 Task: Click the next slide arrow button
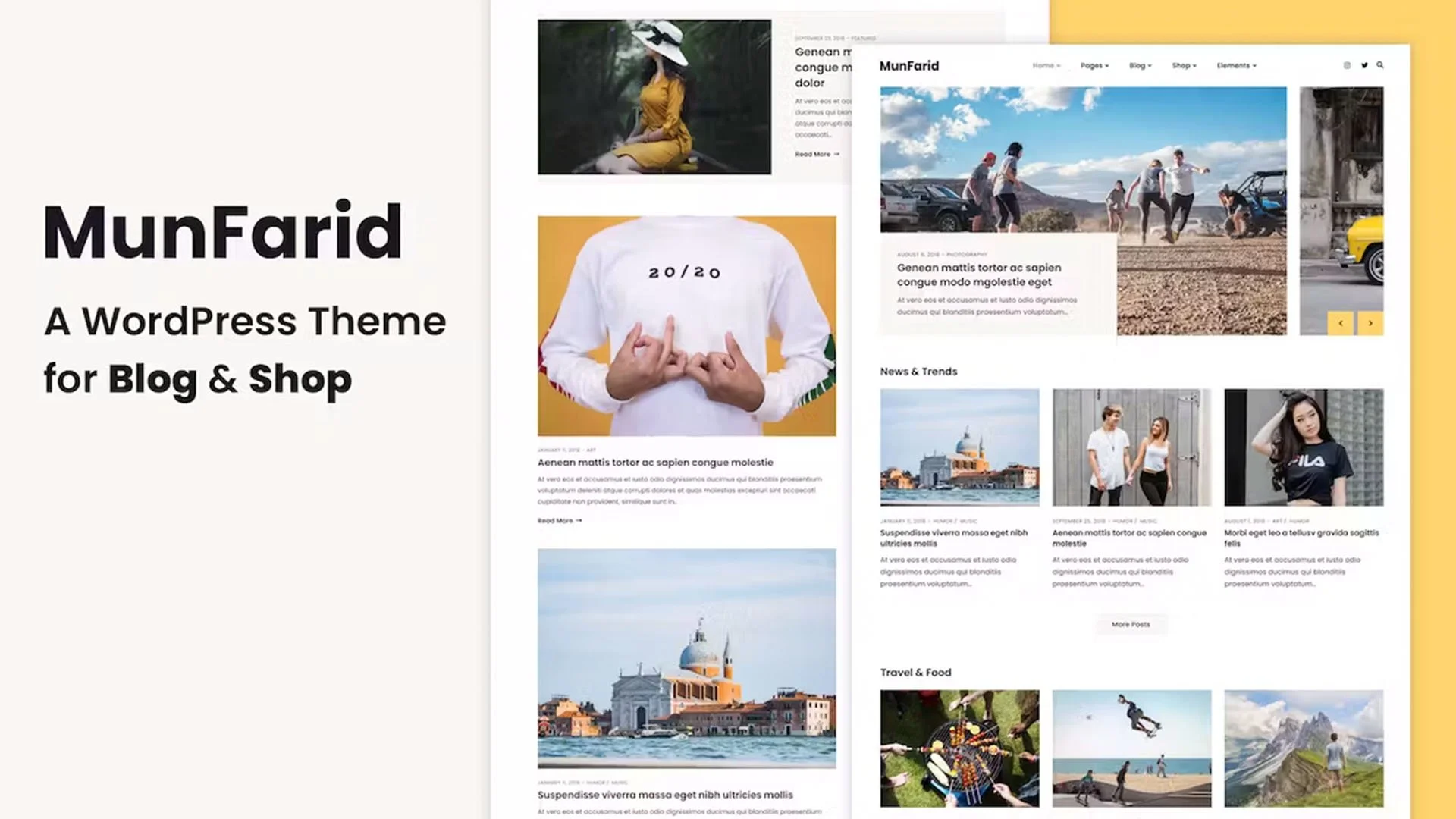click(1370, 323)
